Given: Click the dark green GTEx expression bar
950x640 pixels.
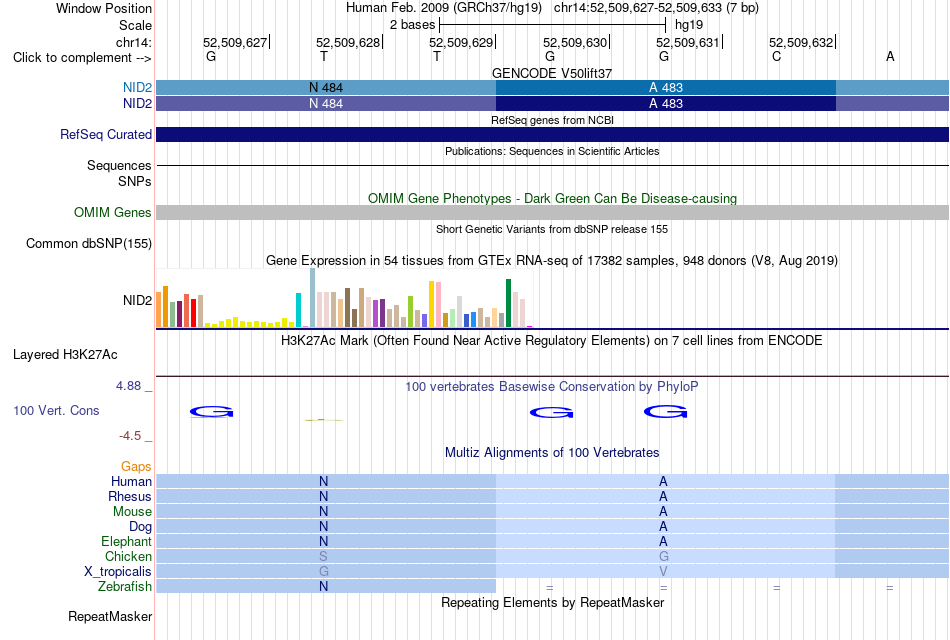Looking at the screenshot, I should point(508,303).
